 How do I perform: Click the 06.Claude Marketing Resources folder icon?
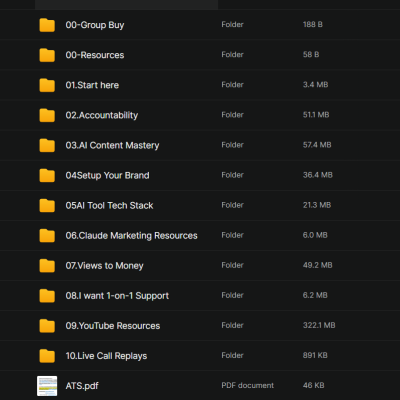point(47,236)
